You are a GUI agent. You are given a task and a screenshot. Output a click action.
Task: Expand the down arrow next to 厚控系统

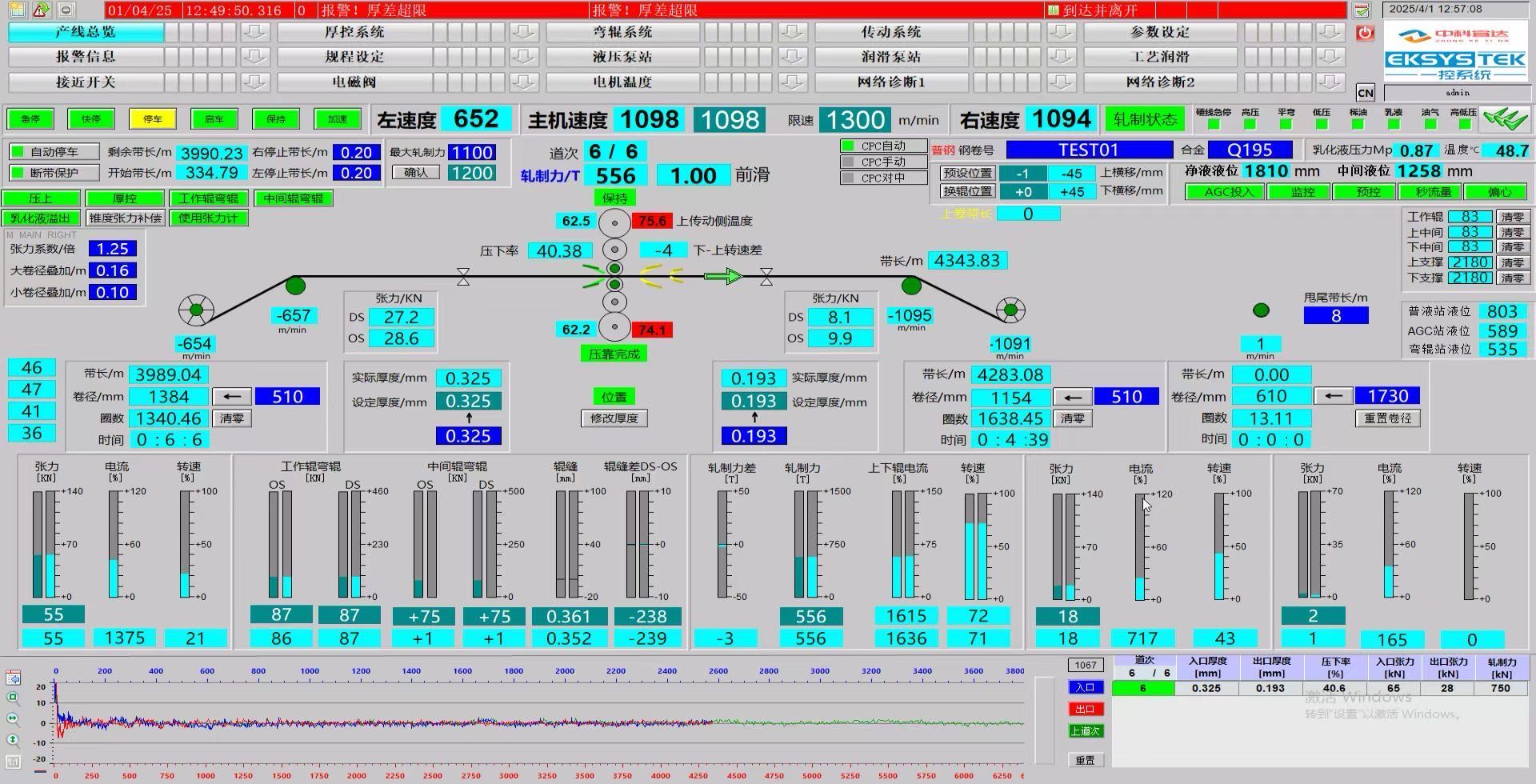point(523,32)
